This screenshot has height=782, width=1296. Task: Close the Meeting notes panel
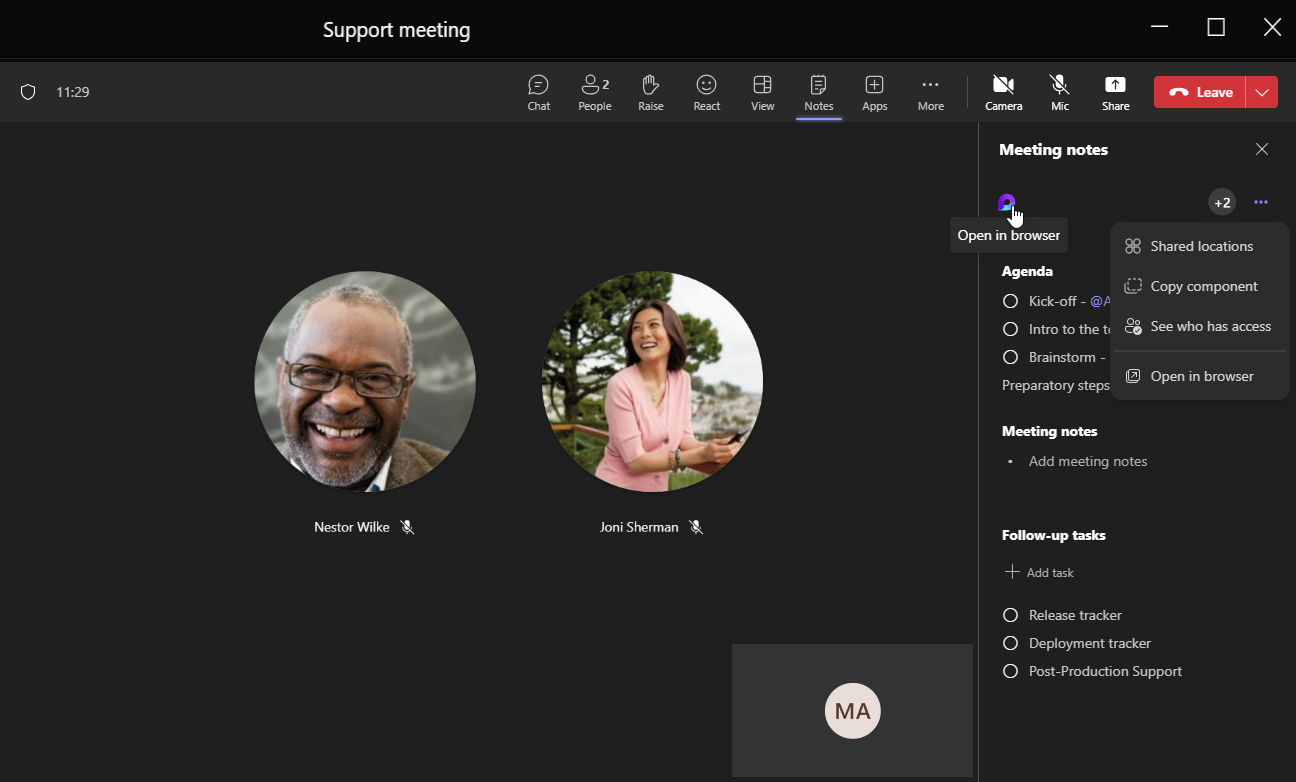click(x=1261, y=148)
